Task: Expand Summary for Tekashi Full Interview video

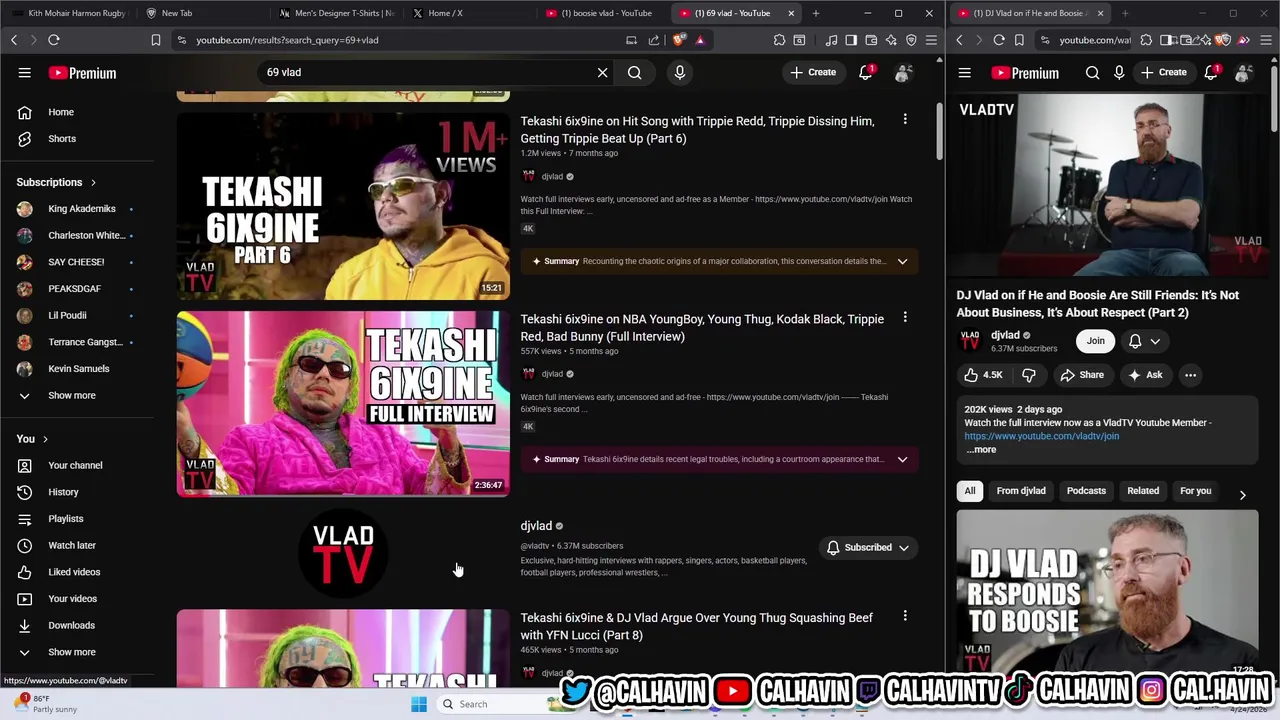Action: point(902,459)
